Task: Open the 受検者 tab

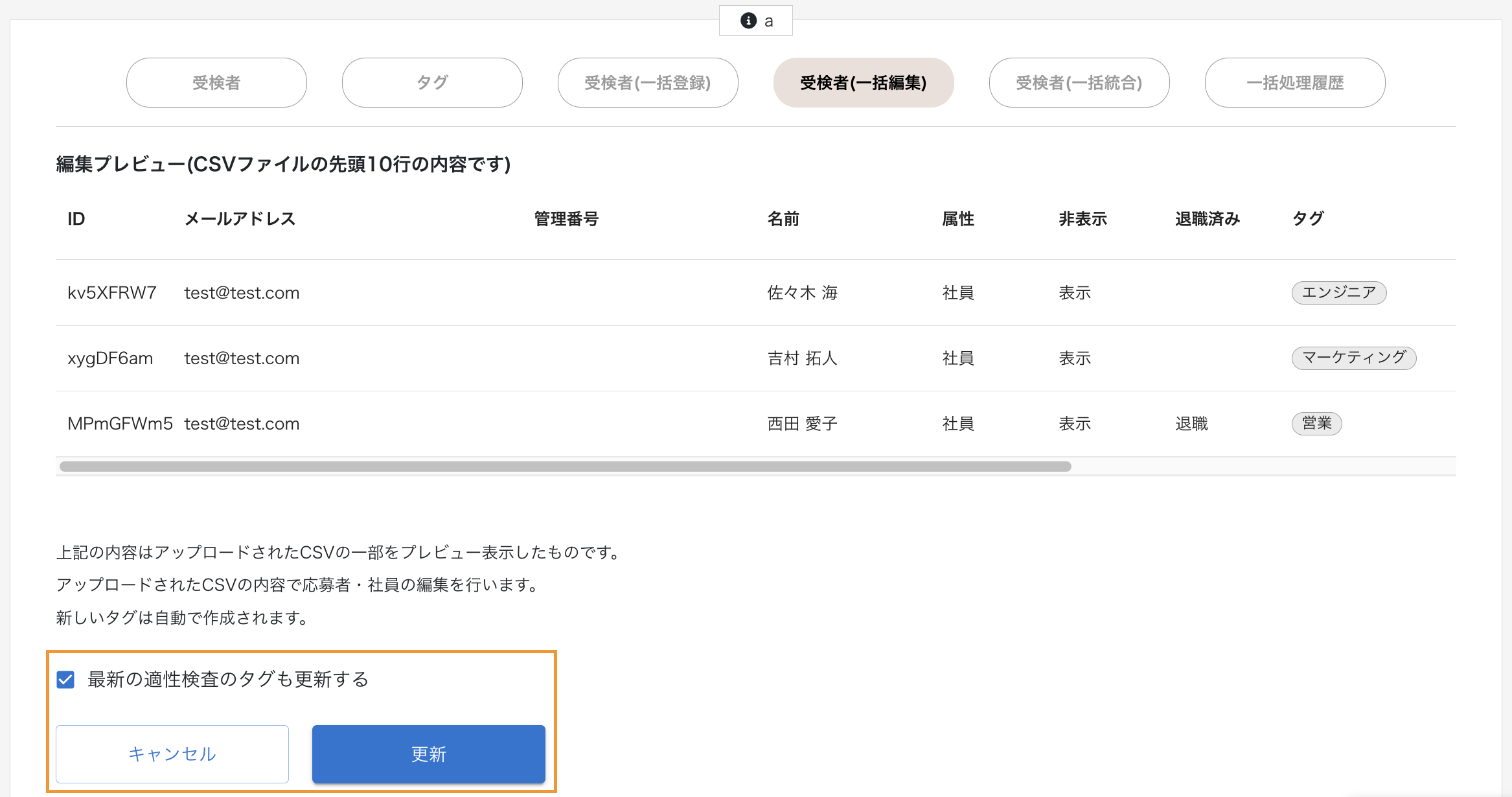Action: [216, 83]
